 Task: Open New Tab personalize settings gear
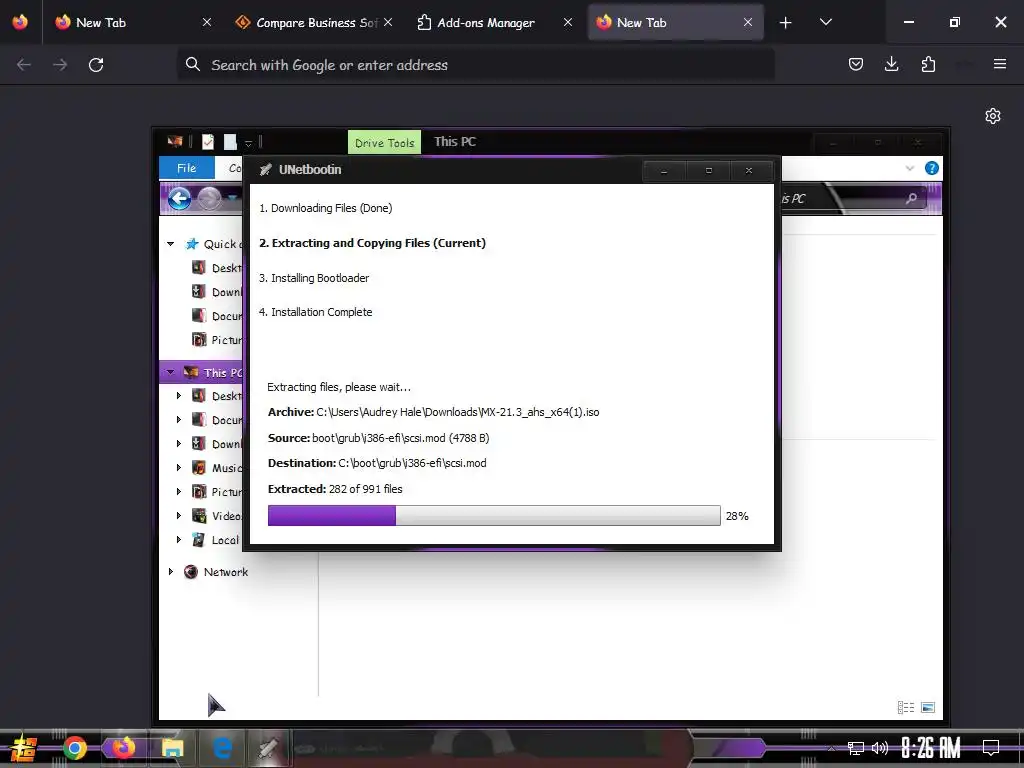click(x=993, y=116)
